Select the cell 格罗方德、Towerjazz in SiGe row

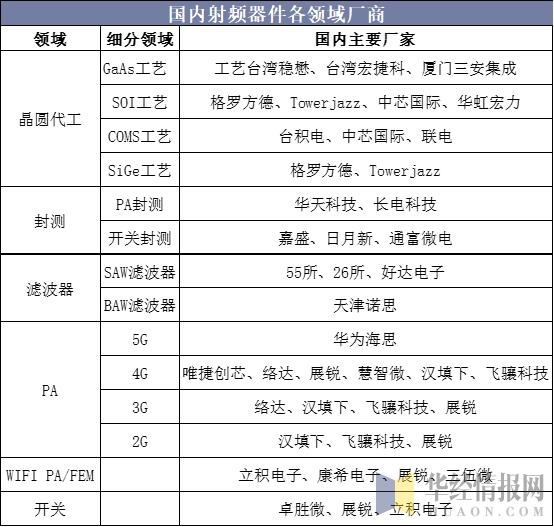pyautogui.click(x=366, y=170)
